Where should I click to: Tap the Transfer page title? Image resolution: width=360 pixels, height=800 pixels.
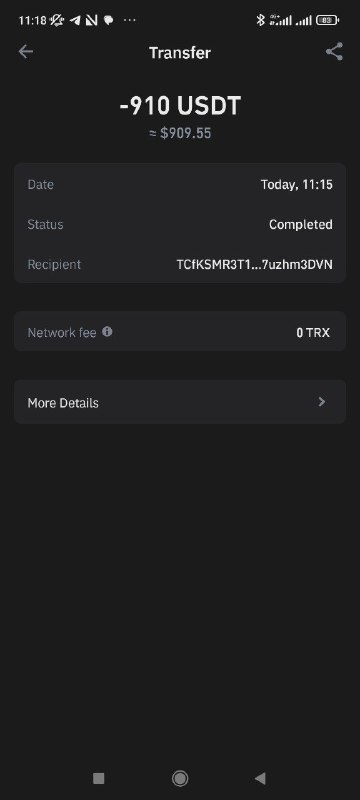pos(180,53)
